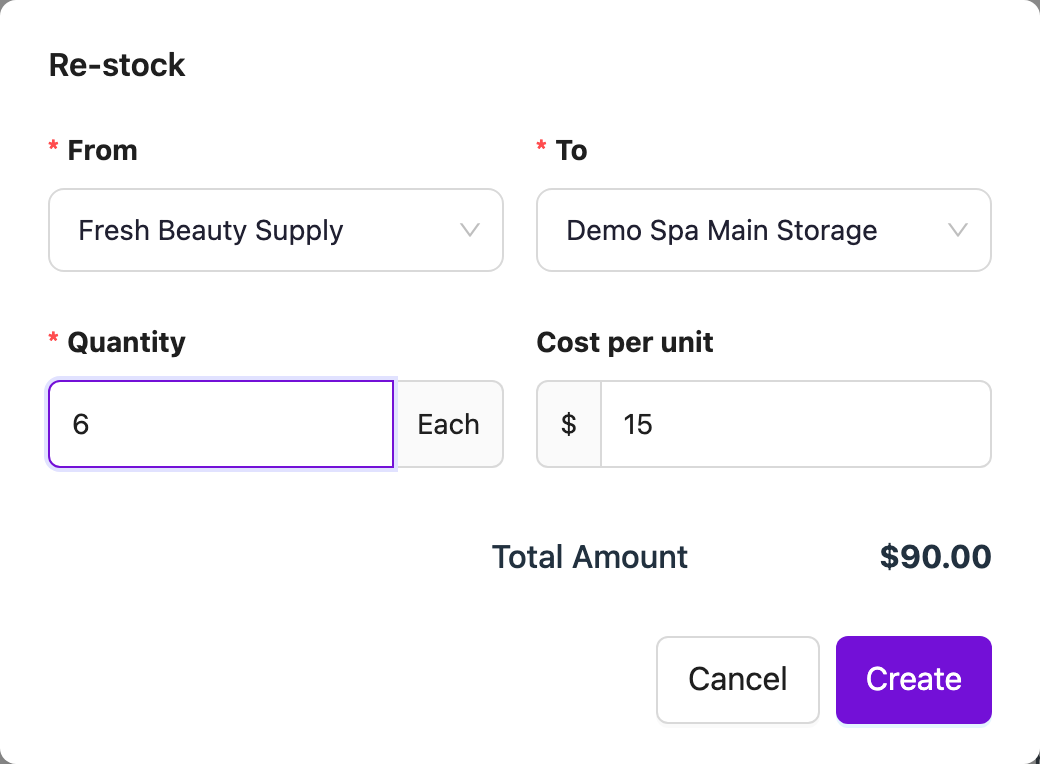
Task: Click the dollar sign prefix
Action: 568,424
